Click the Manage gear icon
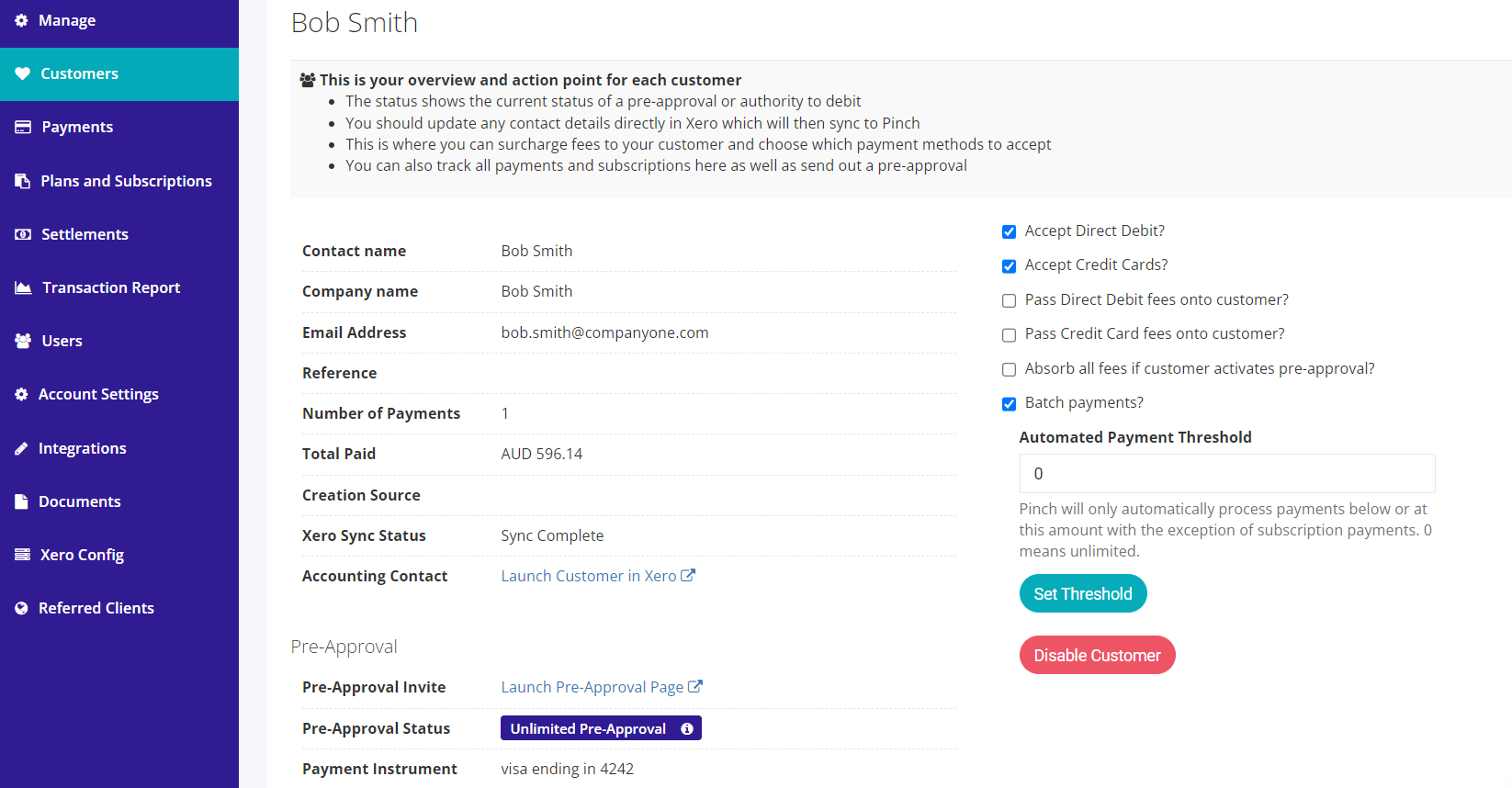Screen dimensions: 1512x788 point(21,20)
